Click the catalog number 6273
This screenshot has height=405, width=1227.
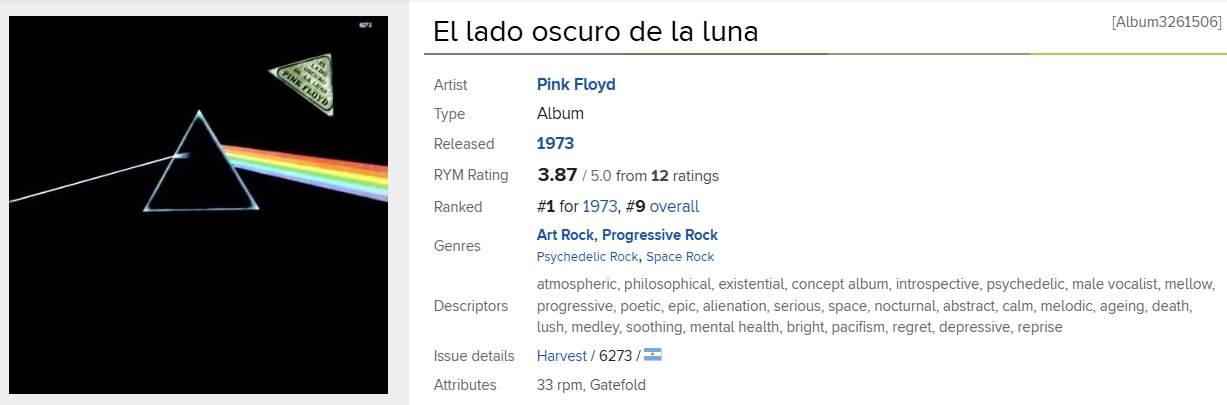(615, 356)
